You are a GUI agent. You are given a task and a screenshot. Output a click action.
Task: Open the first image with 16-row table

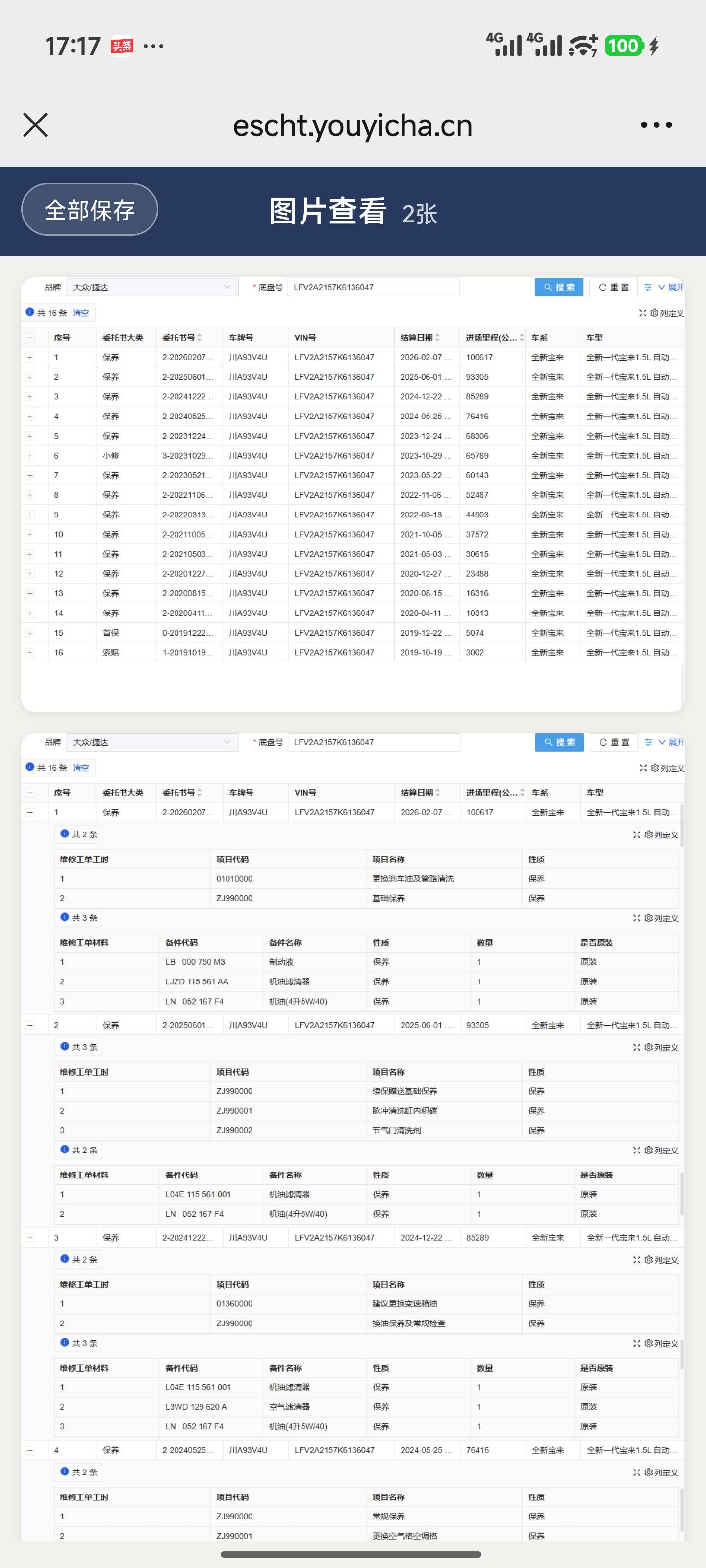[x=353, y=494]
